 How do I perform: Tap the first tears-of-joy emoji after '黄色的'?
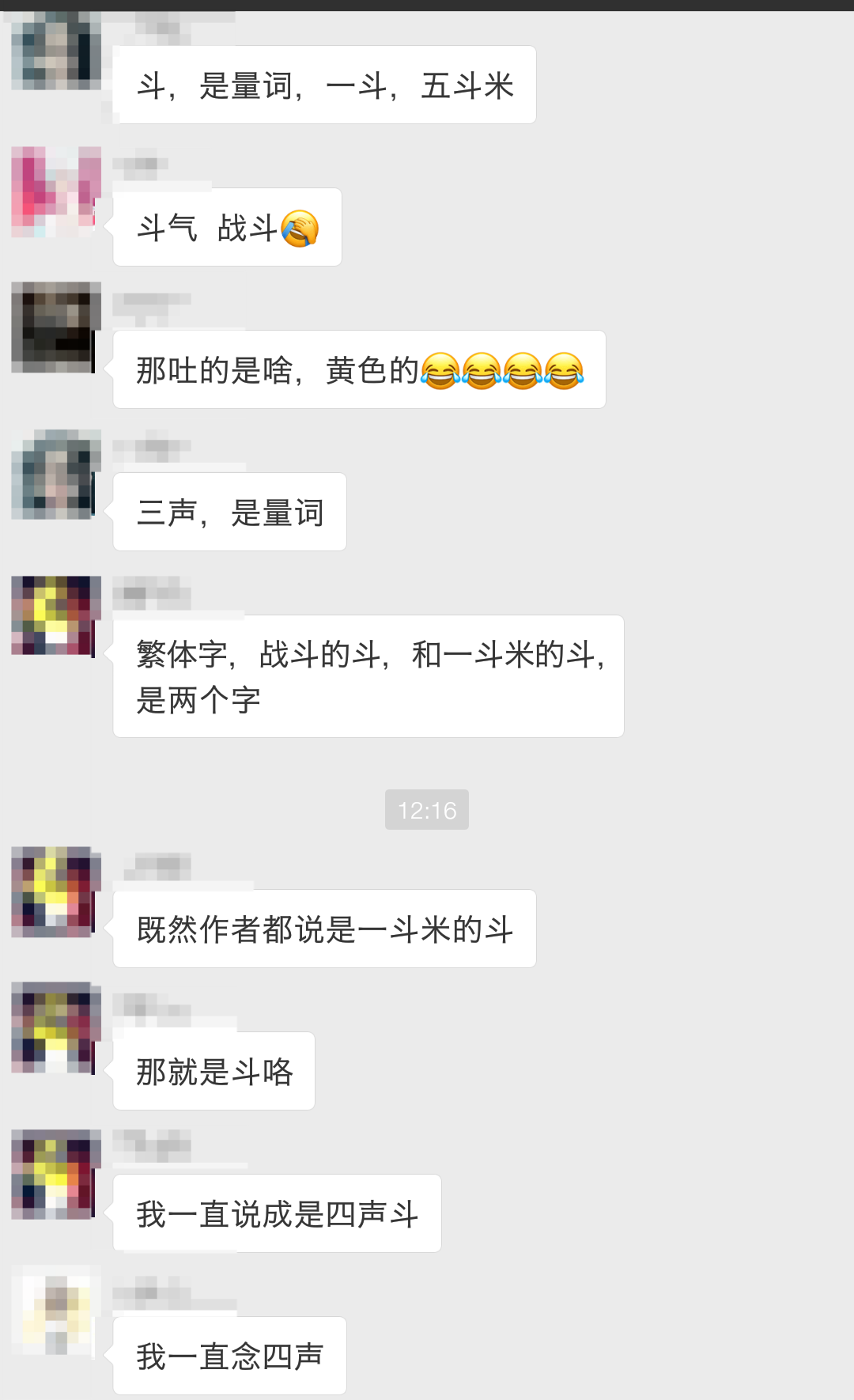[440, 370]
